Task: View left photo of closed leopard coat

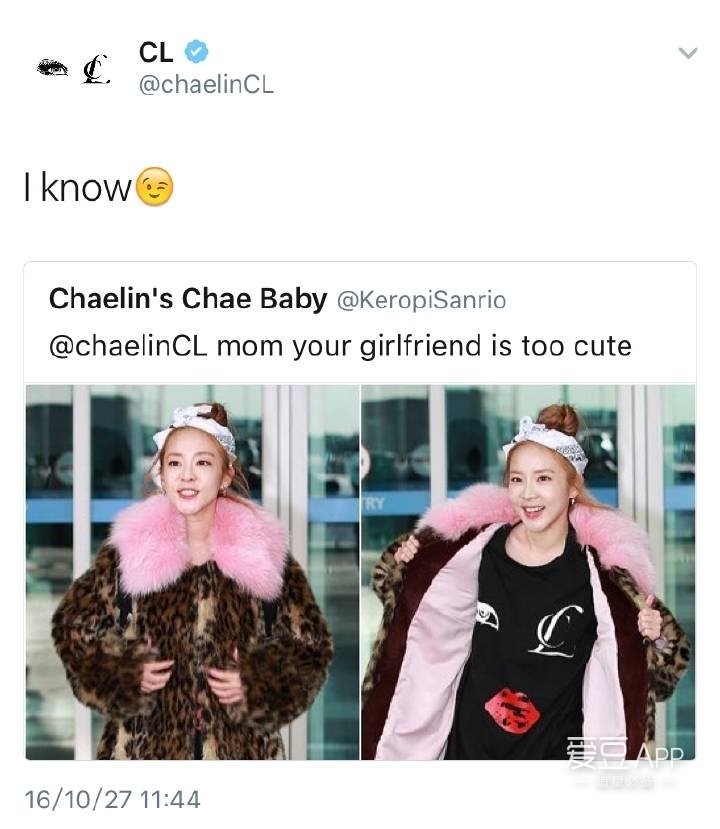Action: tap(192, 573)
